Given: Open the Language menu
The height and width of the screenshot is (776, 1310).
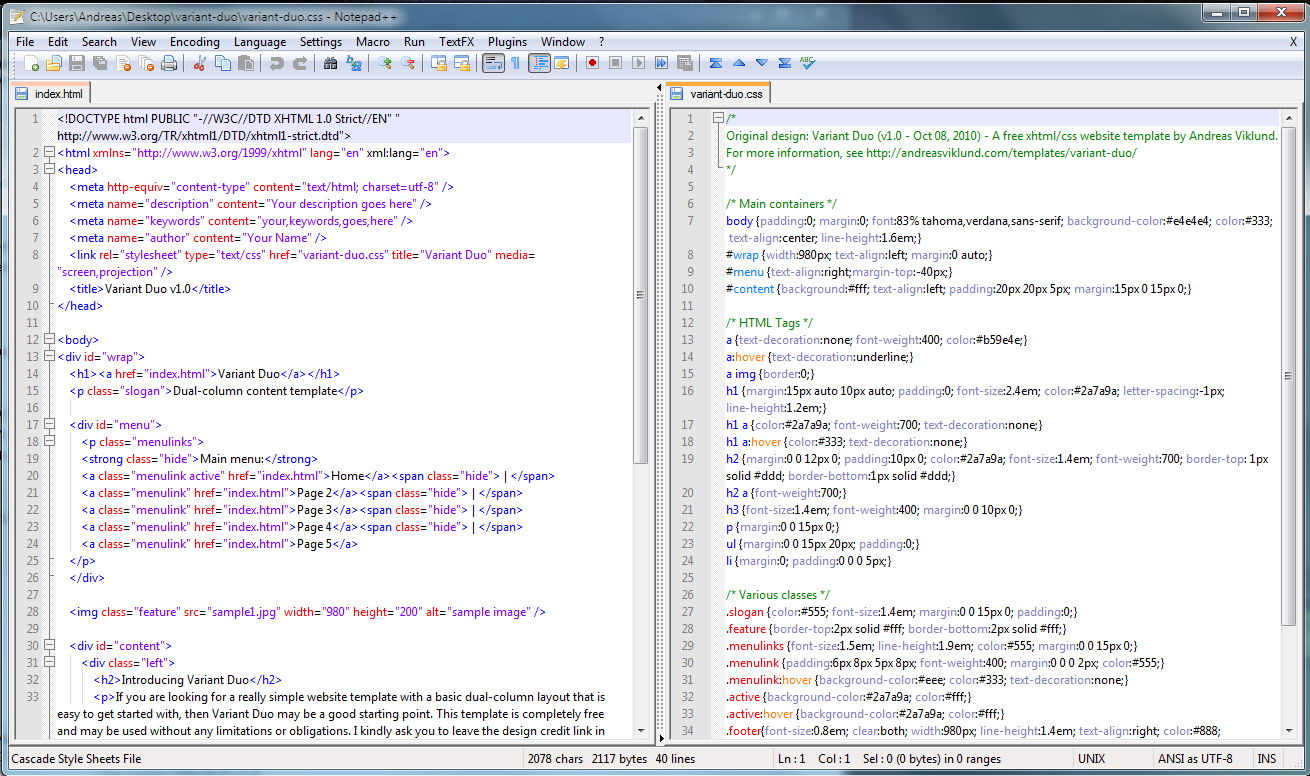Looking at the screenshot, I should [x=260, y=42].
